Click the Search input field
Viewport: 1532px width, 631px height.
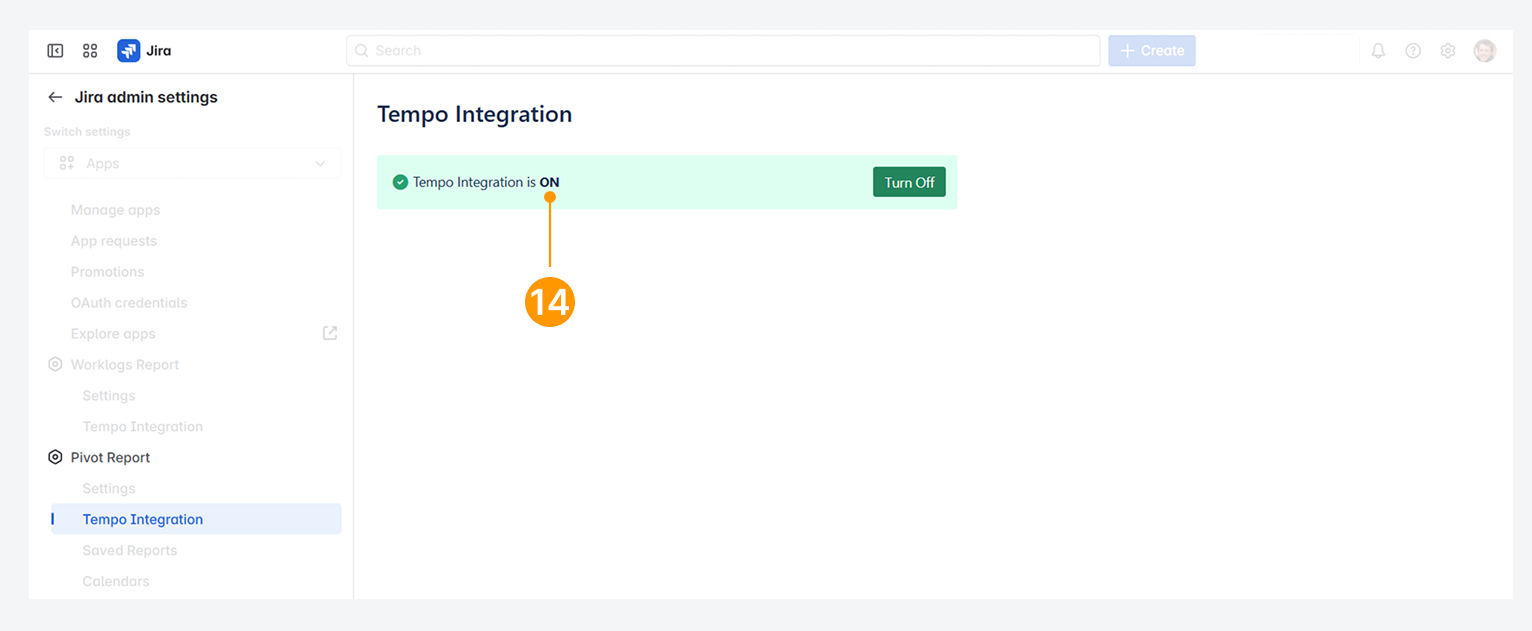723,51
